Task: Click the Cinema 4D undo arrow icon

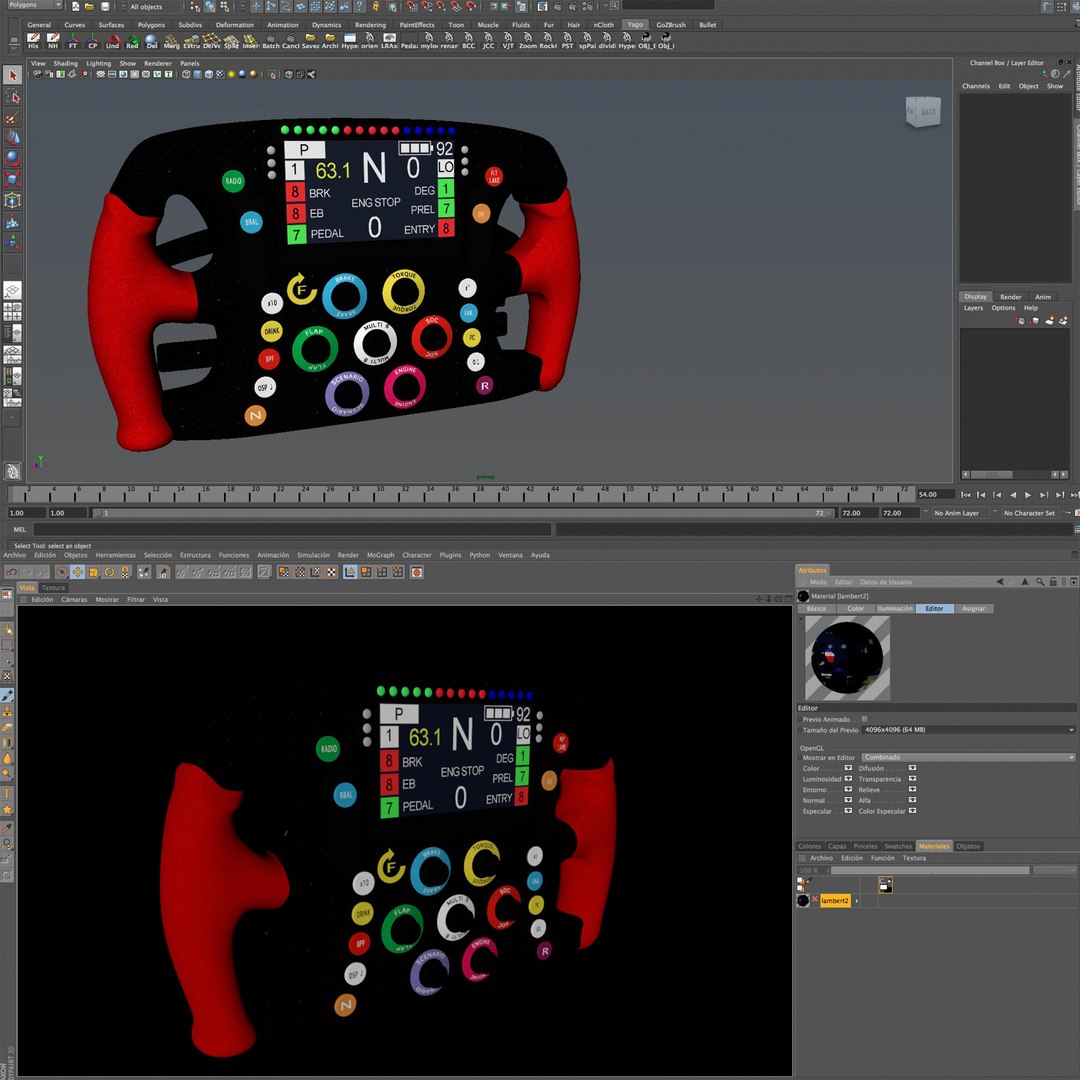Action: coord(11,572)
